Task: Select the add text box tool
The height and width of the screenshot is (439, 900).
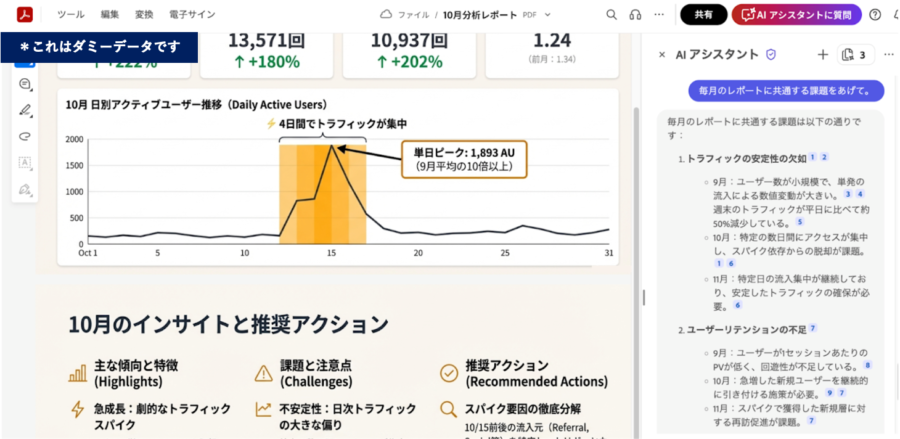Action: (x=25, y=162)
